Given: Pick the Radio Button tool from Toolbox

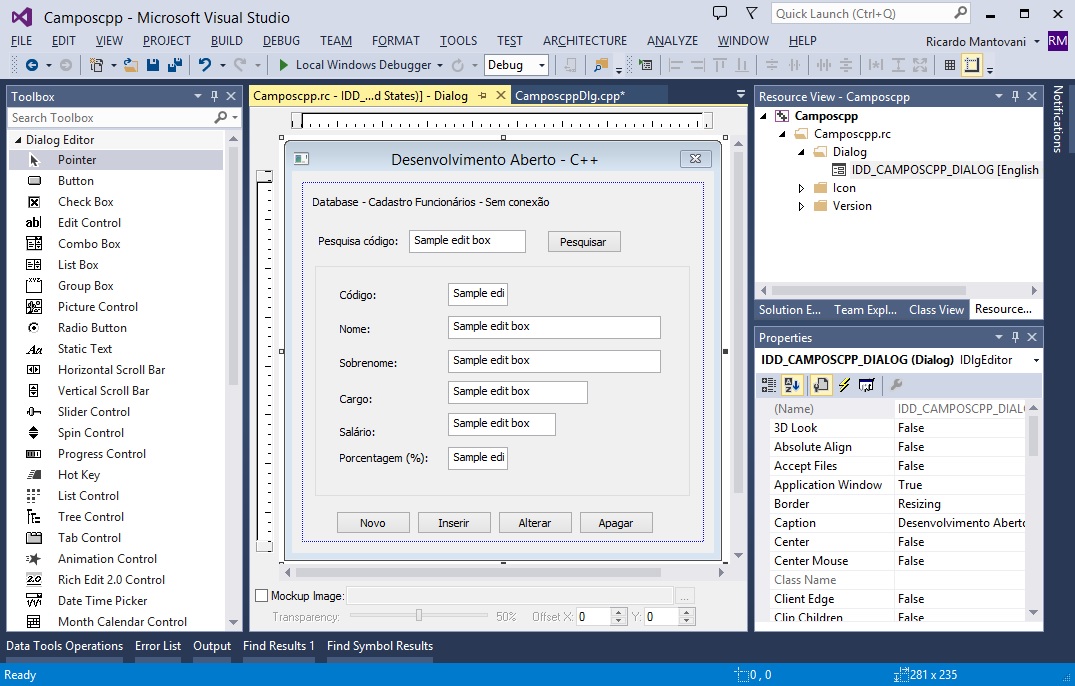Looking at the screenshot, I should click(x=93, y=328).
